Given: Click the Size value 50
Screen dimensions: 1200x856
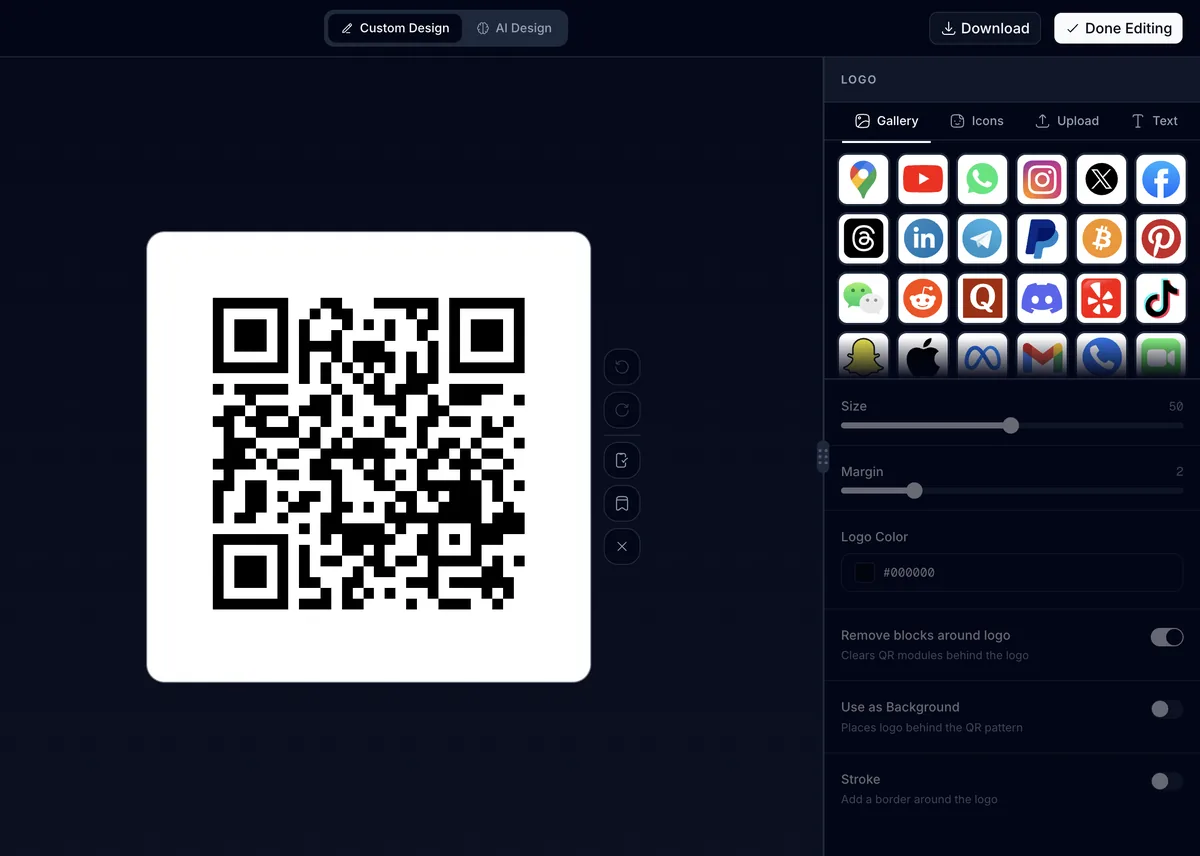Looking at the screenshot, I should click(1176, 406).
